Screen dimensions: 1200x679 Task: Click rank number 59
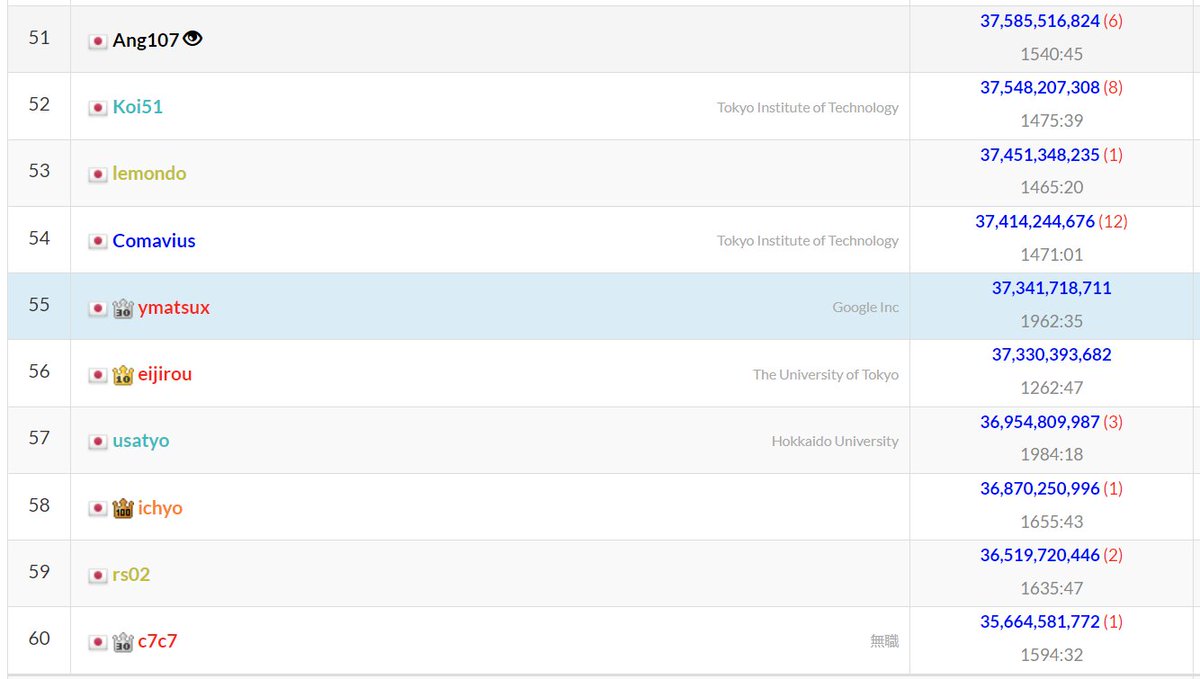(x=39, y=572)
